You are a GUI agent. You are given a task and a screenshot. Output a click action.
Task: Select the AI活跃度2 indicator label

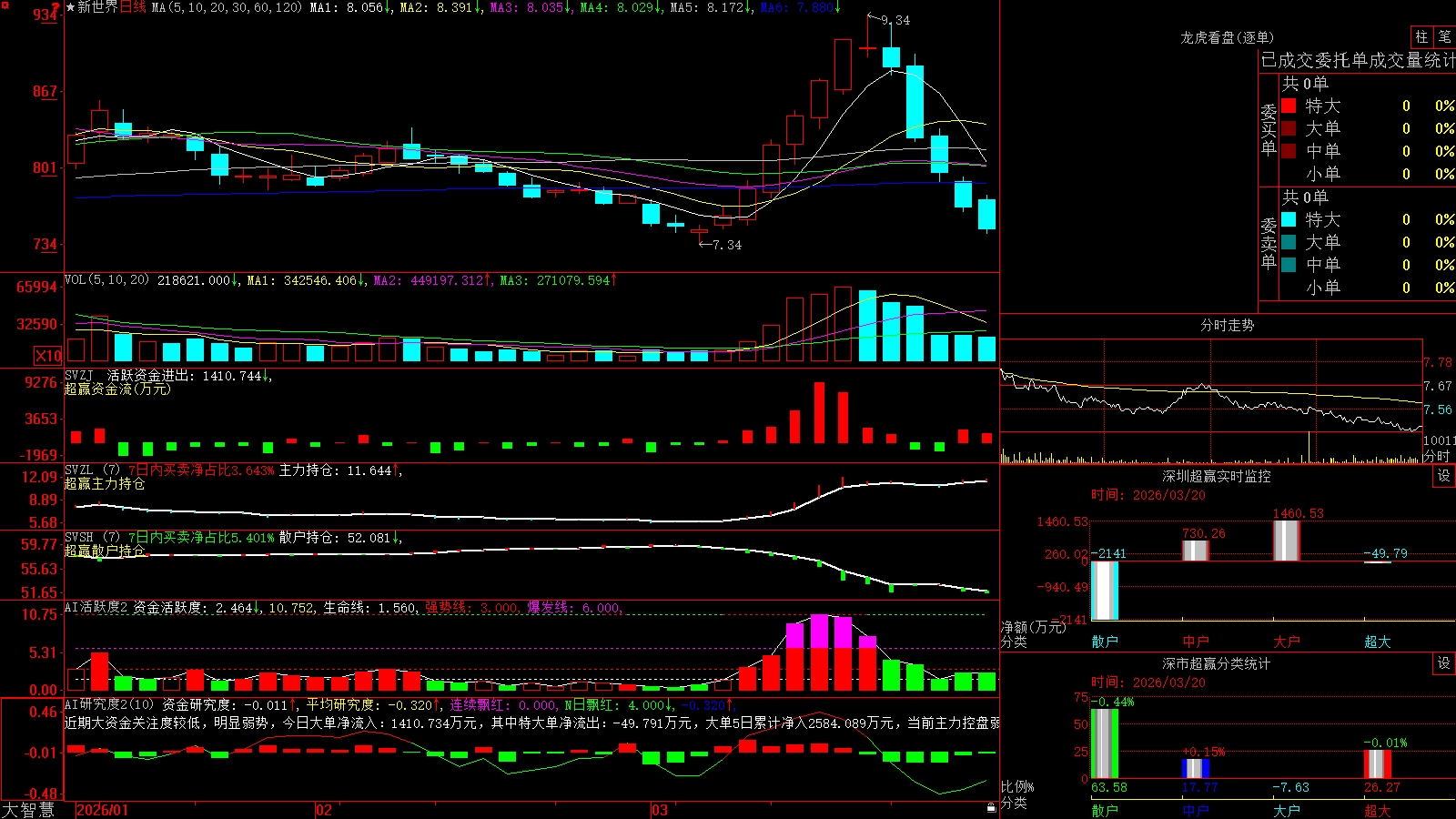[96, 608]
